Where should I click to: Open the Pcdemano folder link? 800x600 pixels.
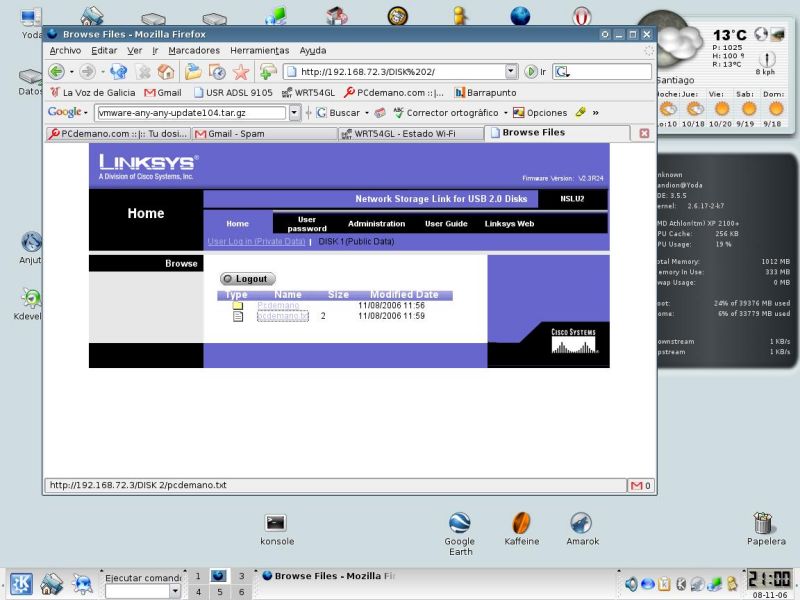coord(278,305)
